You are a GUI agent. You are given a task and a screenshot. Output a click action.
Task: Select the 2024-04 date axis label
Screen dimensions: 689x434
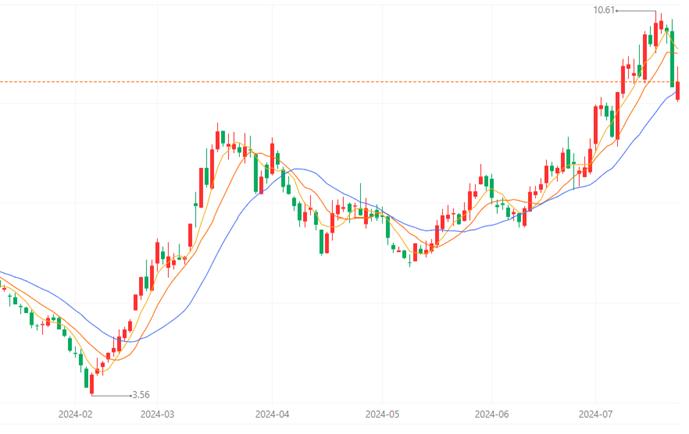pos(272,414)
